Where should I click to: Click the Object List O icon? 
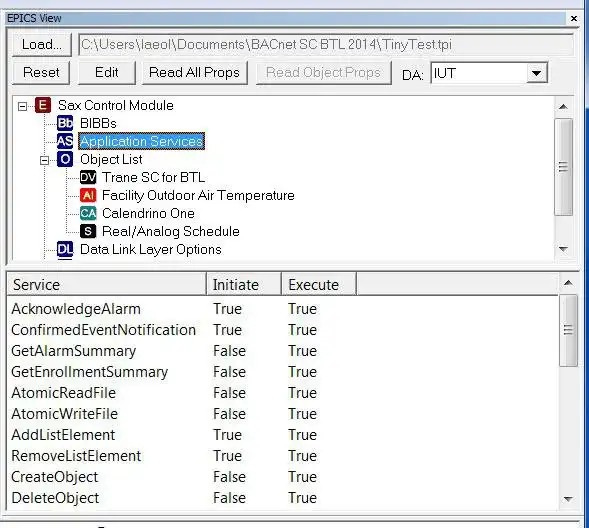65,159
